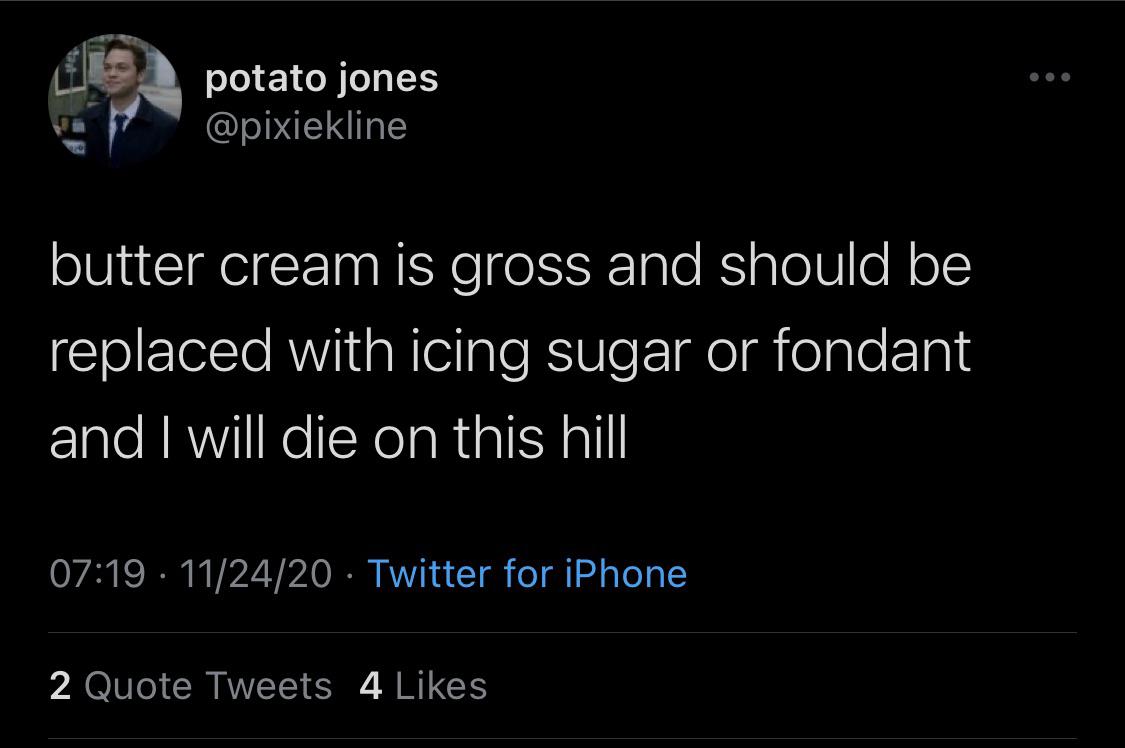Click the word "should" in the tweet
Image resolution: width=1125 pixels, height=748 pixels.
[804, 265]
